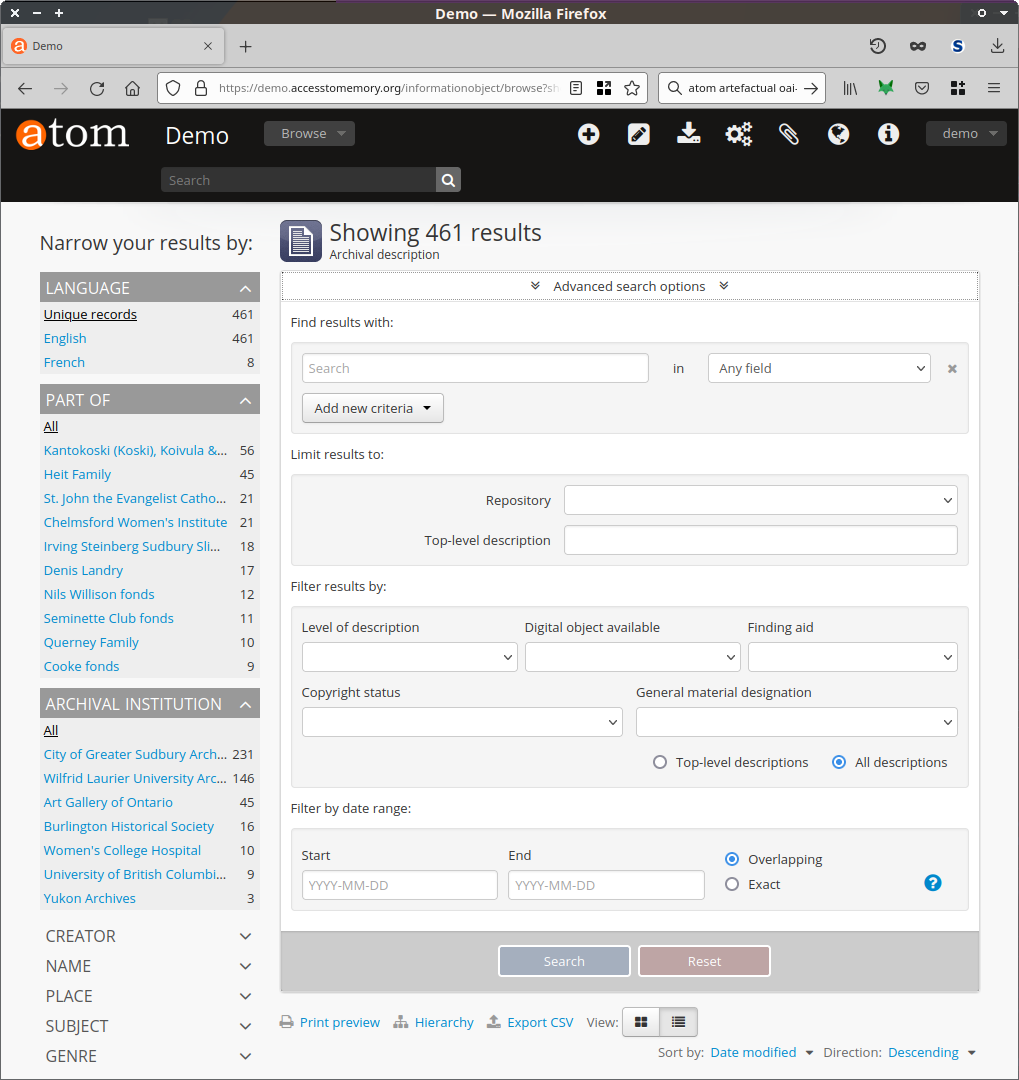Open the Import download icon menu

688,135
